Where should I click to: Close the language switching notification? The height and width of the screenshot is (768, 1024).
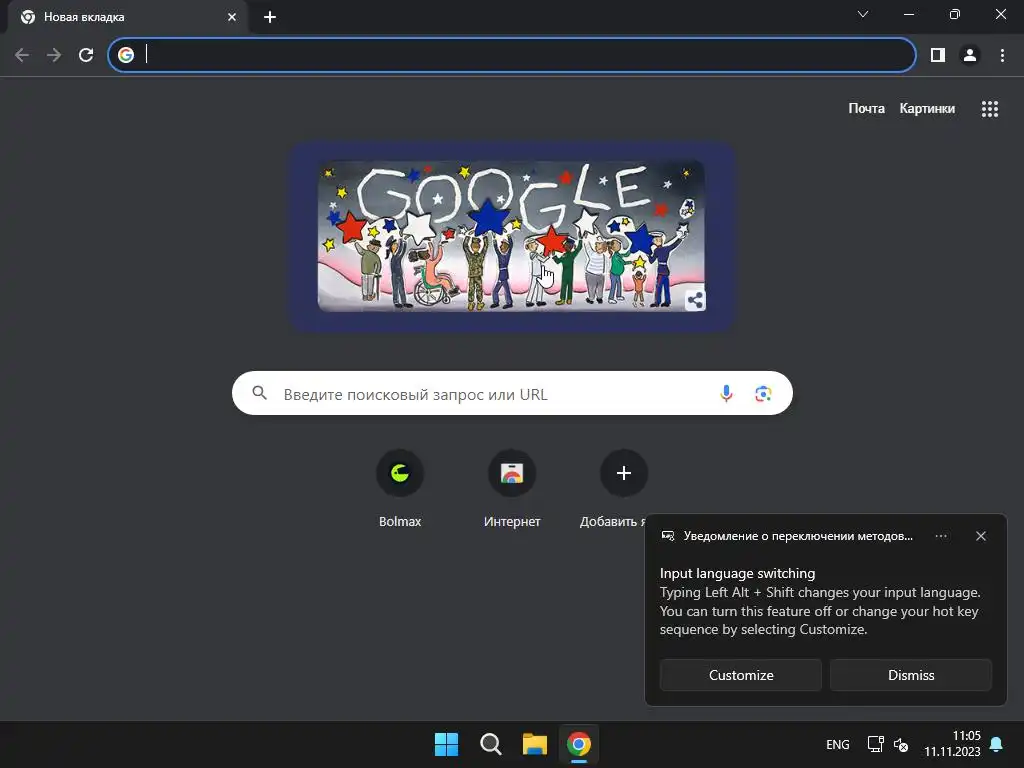[980, 536]
